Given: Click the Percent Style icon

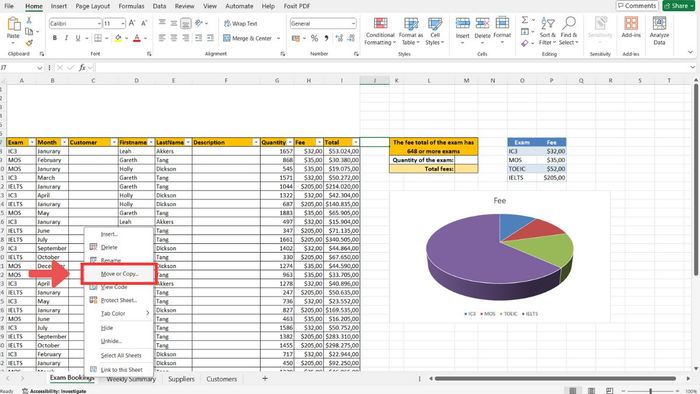Looking at the screenshot, I should pyautogui.click(x=315, y=38).
